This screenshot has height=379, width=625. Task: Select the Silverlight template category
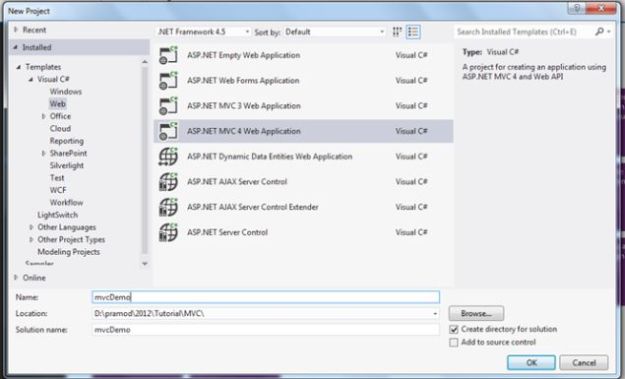click(67, 166)
